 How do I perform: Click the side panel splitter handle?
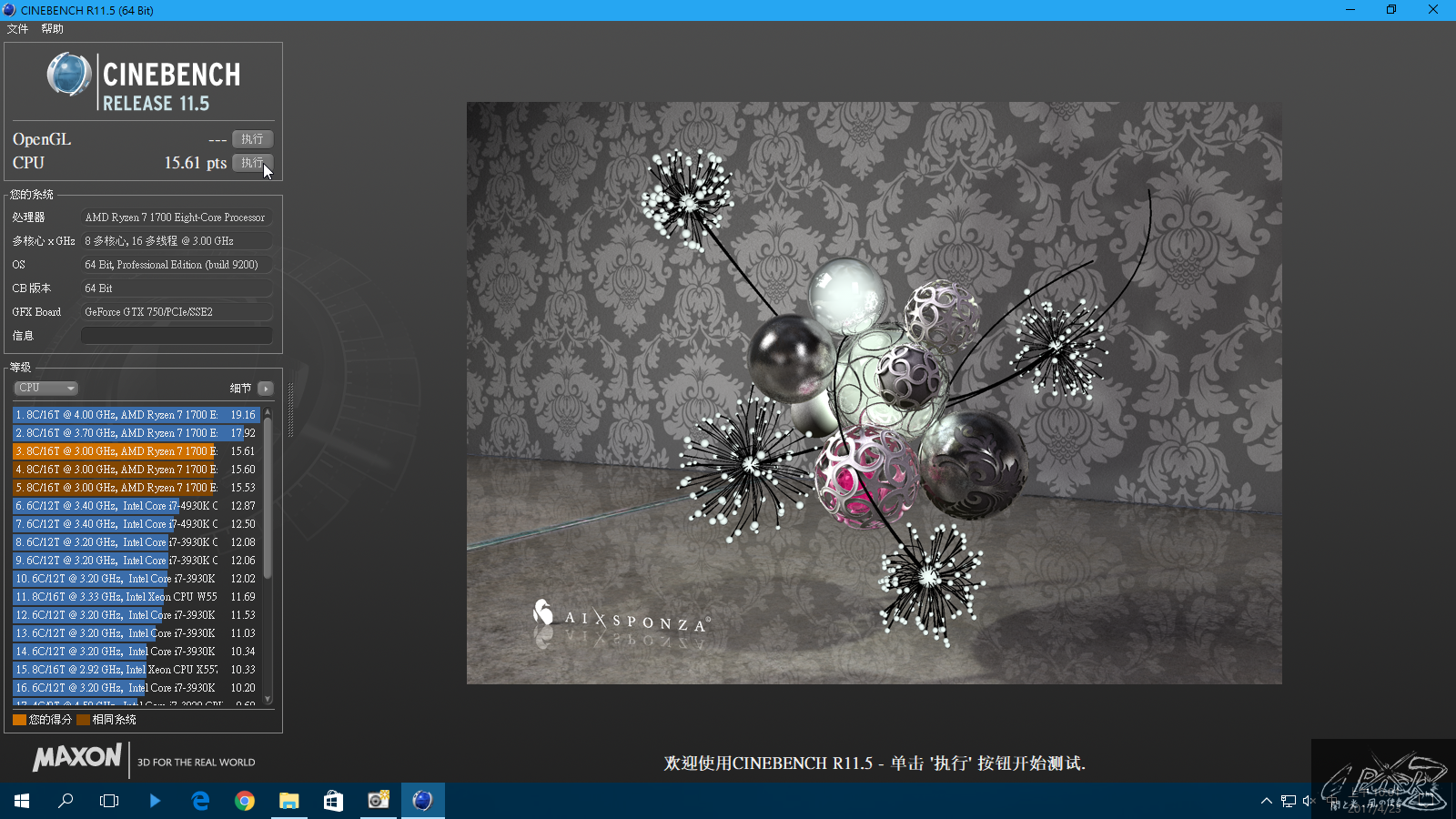(290, 409)
